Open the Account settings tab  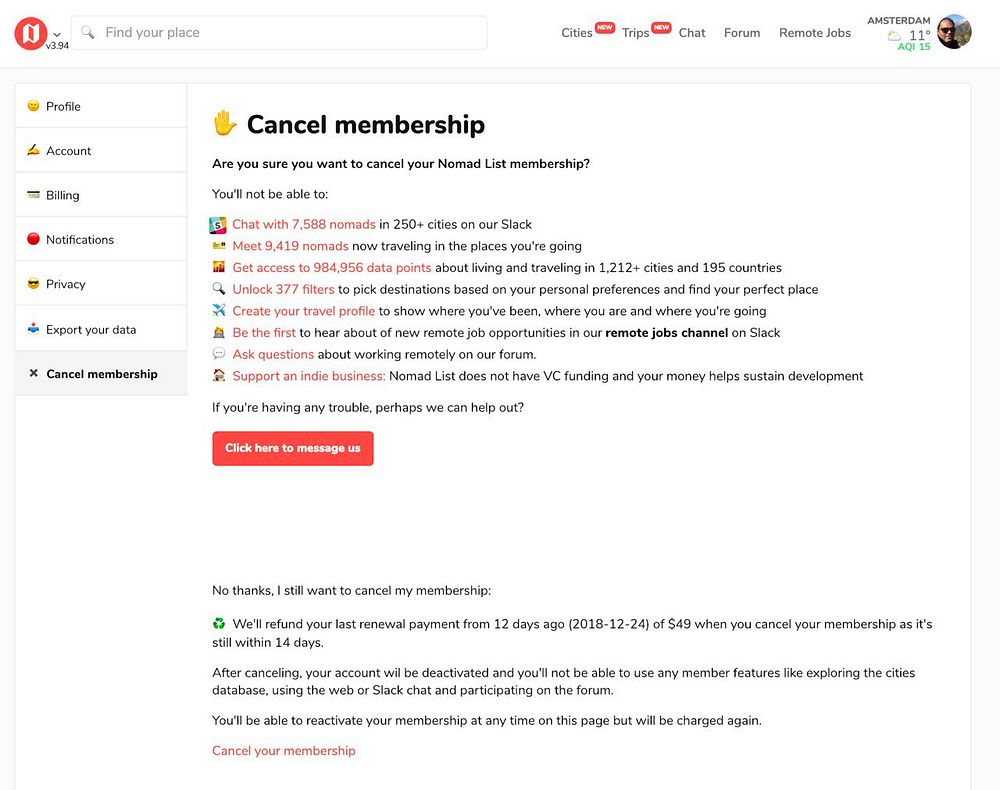68,151
